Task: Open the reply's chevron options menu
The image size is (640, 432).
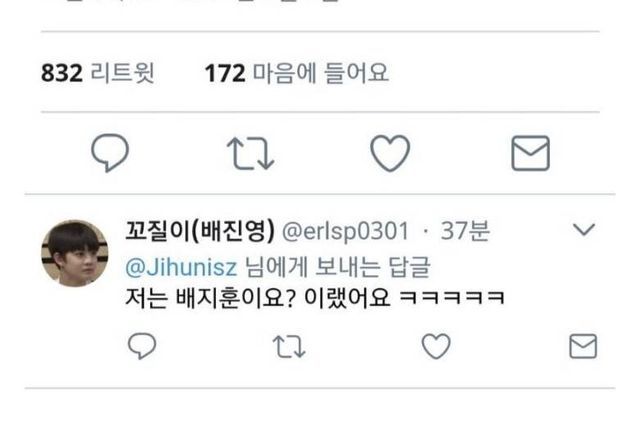Action: 584,229
